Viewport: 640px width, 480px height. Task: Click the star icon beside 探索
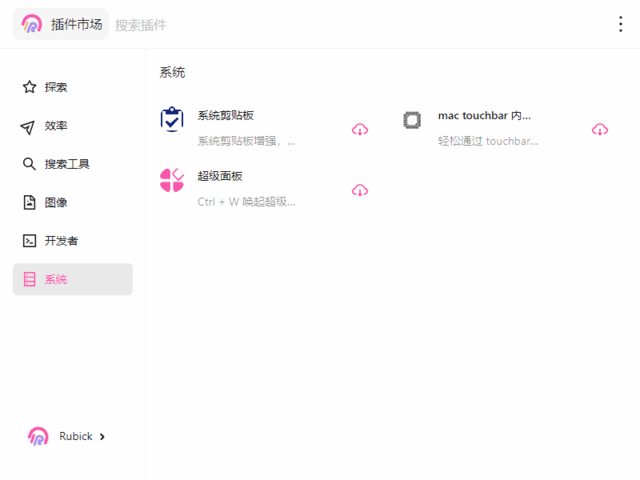click(29, 87)
